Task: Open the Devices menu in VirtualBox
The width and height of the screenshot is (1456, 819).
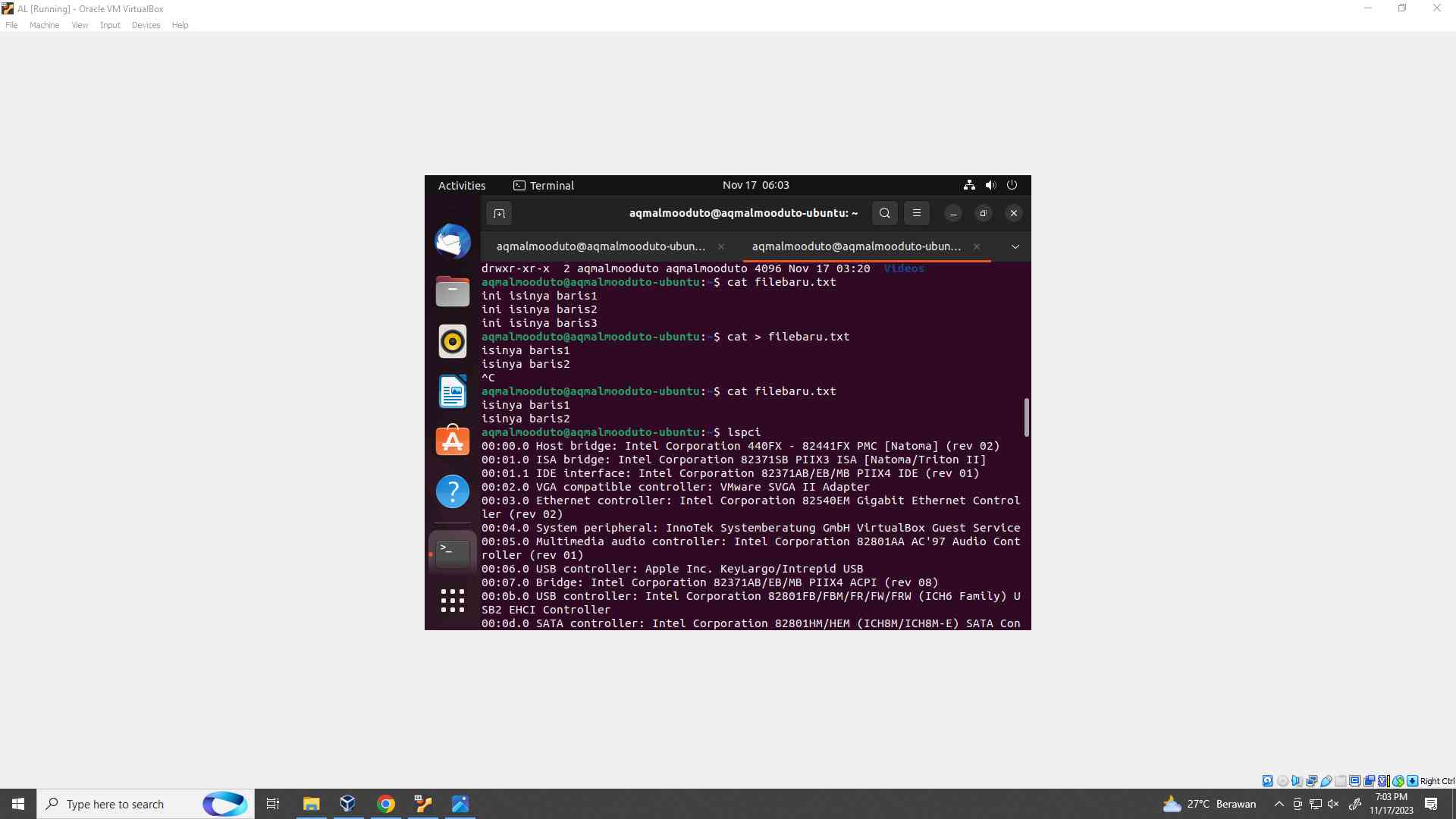Action: click(x=146, y=25)
